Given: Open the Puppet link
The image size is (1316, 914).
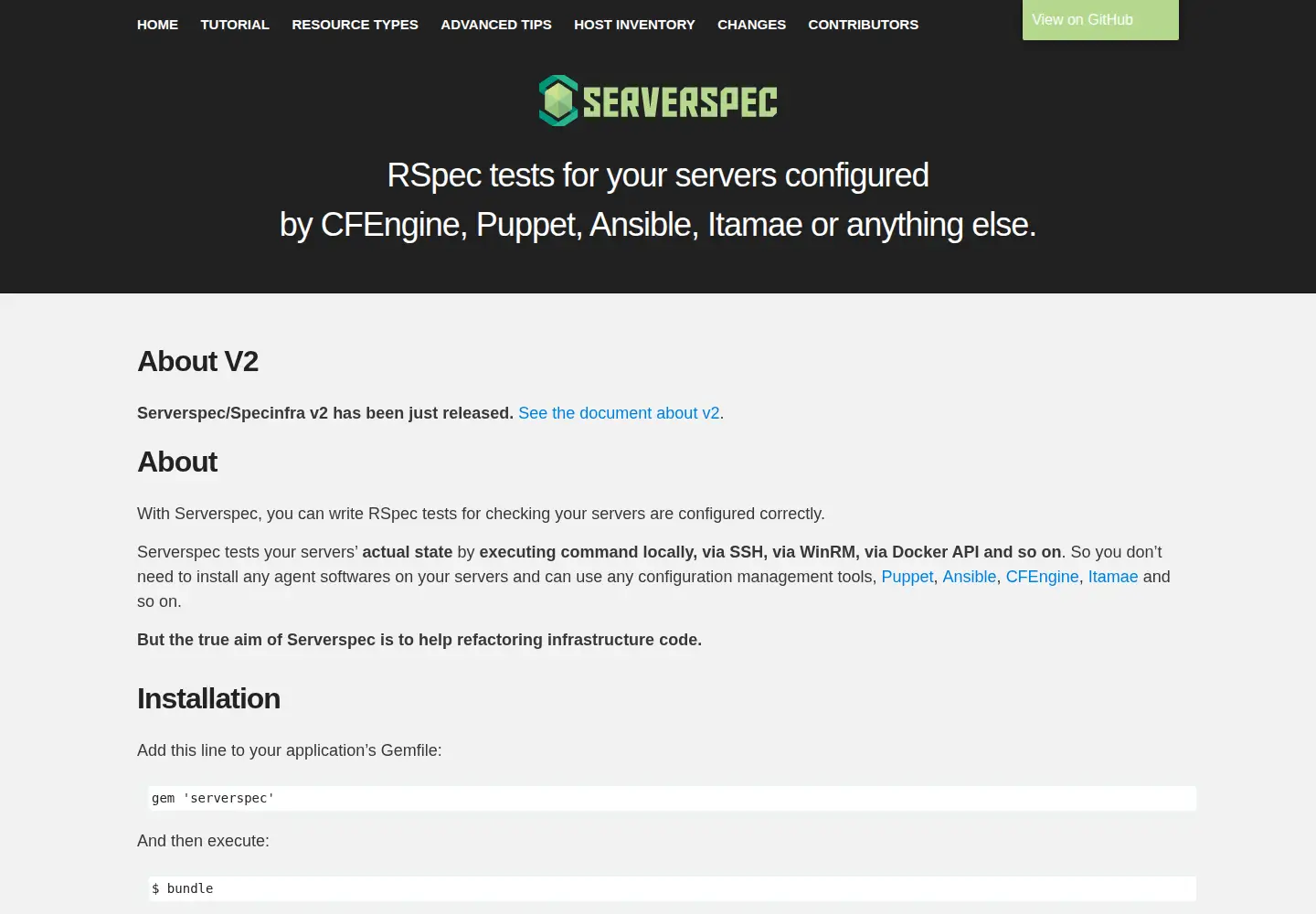Looking at the screenshot, I should [x=907, y=577].
